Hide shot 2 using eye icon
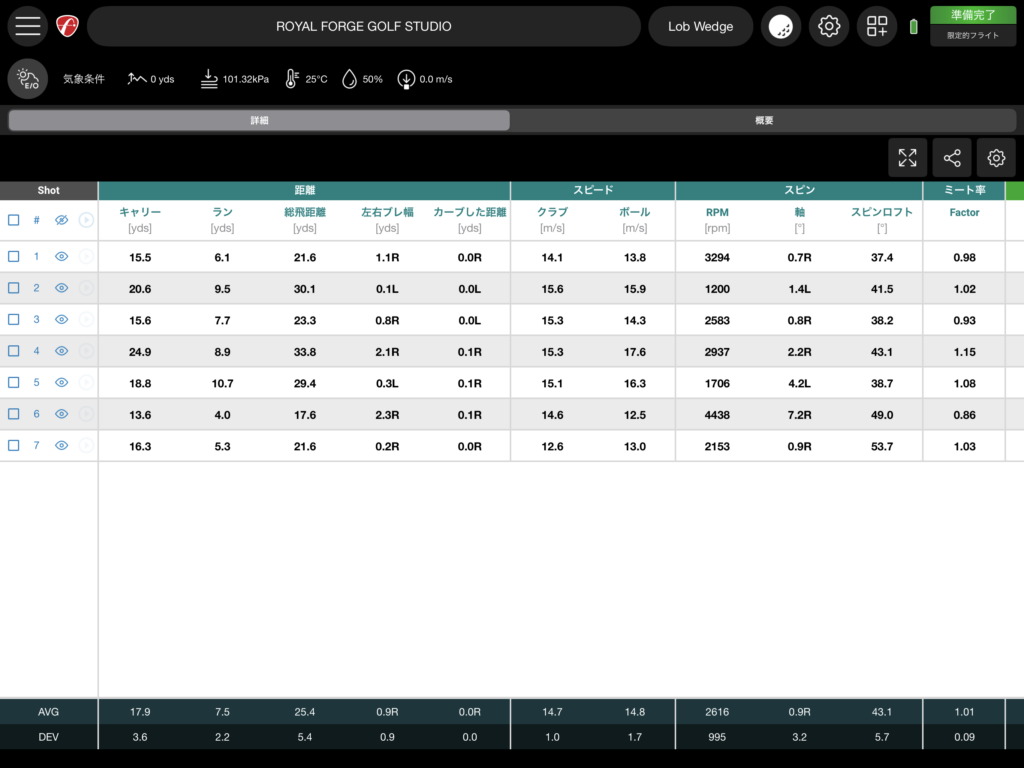1024x768 pixels. pos(61,288)
